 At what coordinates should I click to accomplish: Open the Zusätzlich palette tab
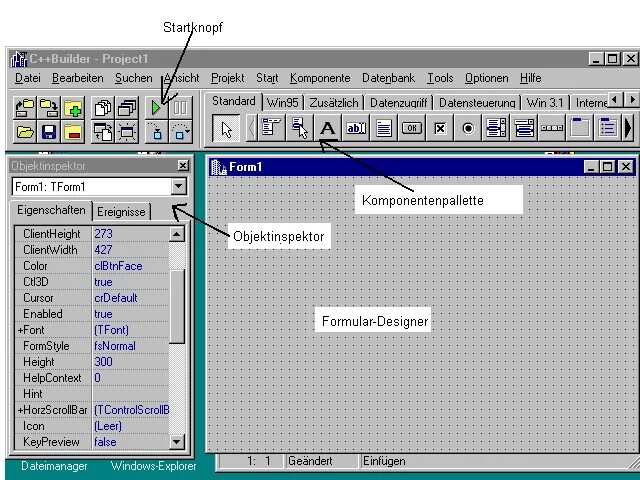[x=334, y=102]
